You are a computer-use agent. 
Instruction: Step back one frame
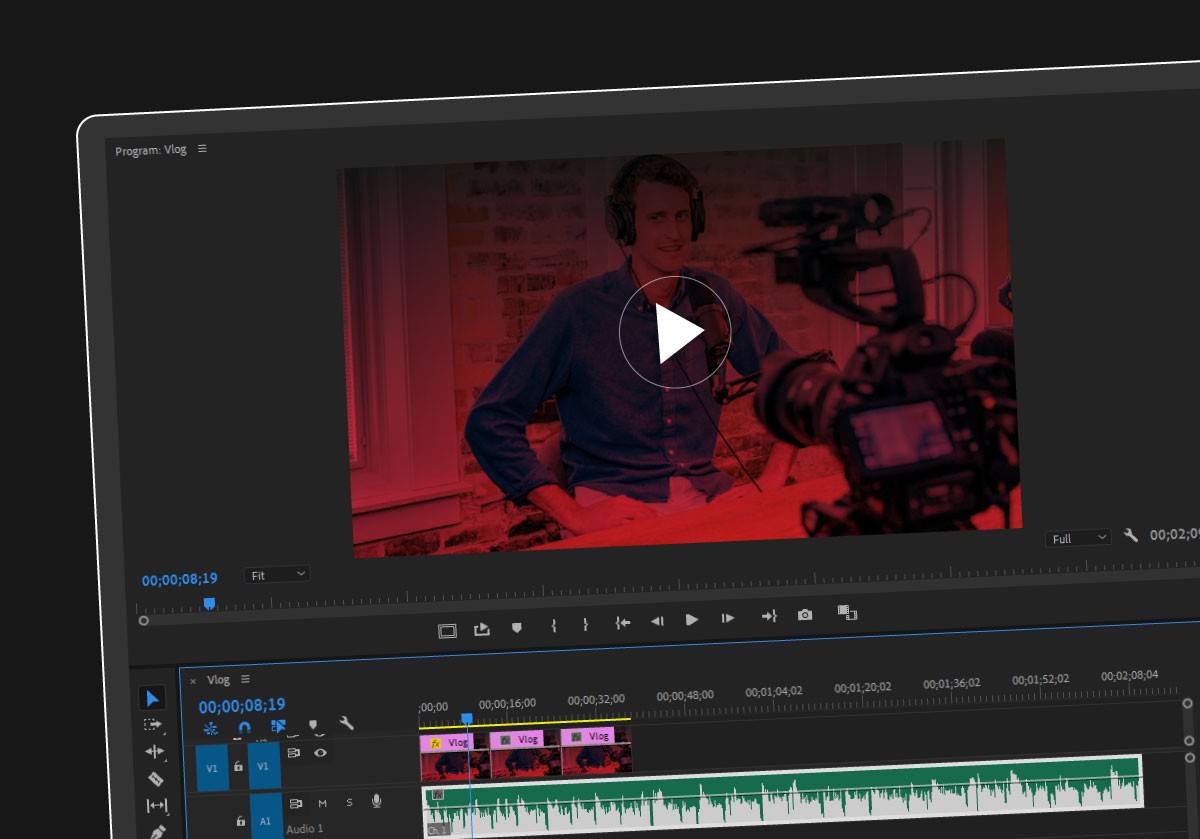[x=657, y=621]
